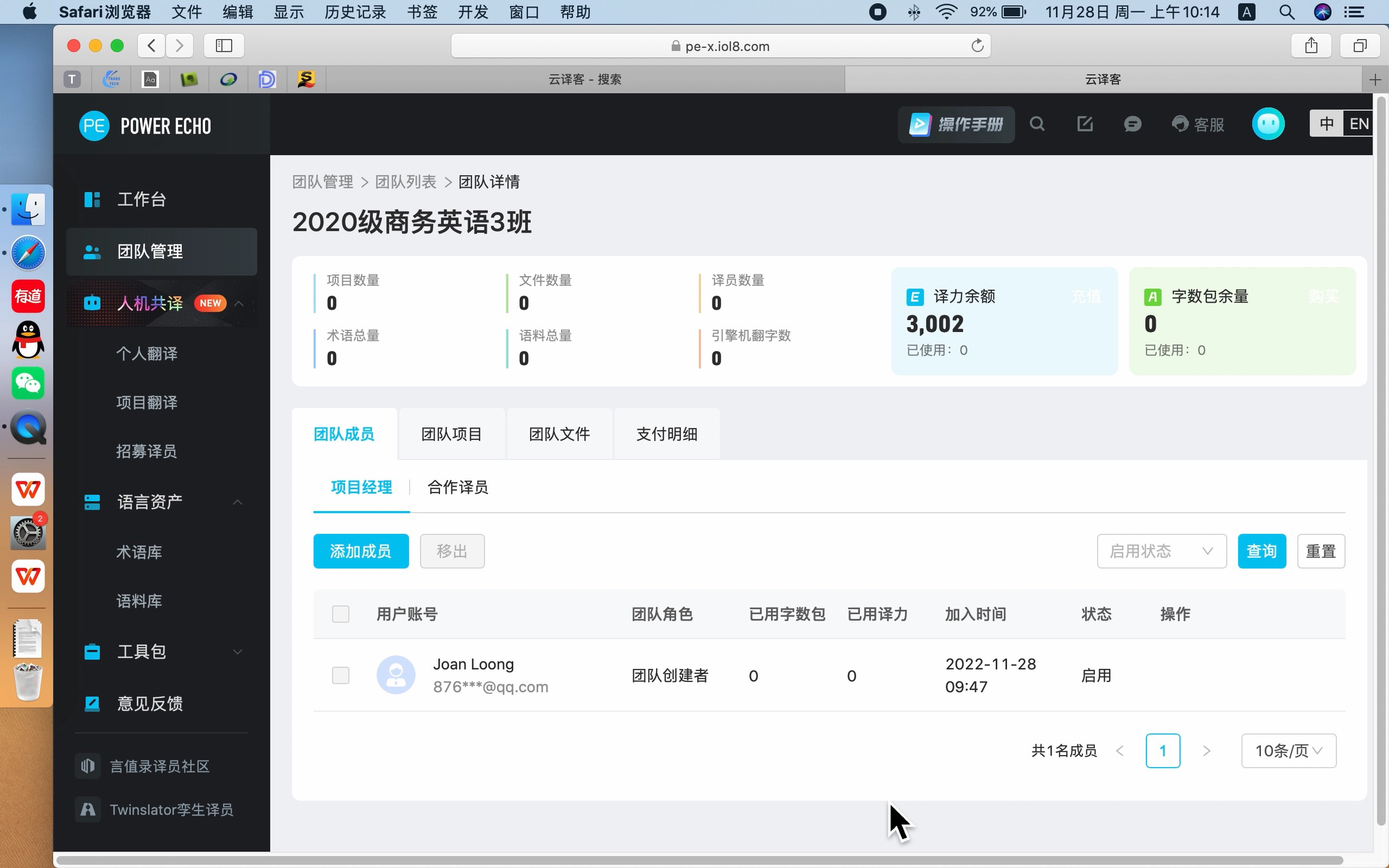Switch to the 合作译员 tab
Screen dimensions: 1389x868
coord(456,487)
